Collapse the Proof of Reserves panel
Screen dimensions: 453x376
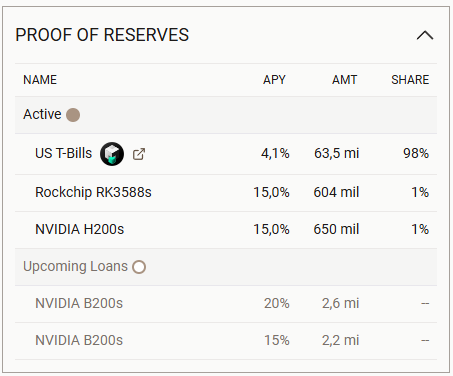[x=425, y=35]
